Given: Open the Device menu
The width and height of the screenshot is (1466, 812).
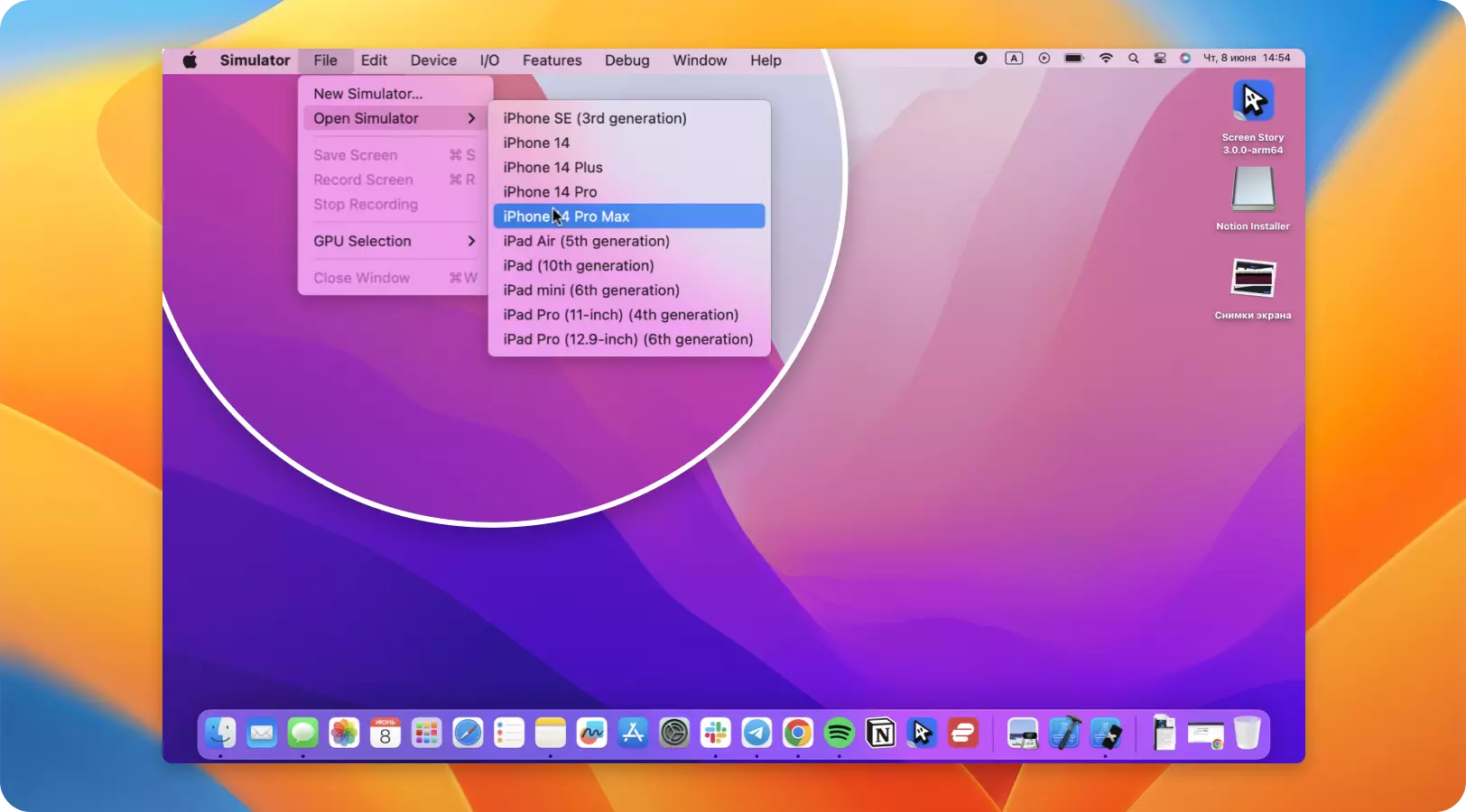Looking at the screenshot, I should (433, 60).
